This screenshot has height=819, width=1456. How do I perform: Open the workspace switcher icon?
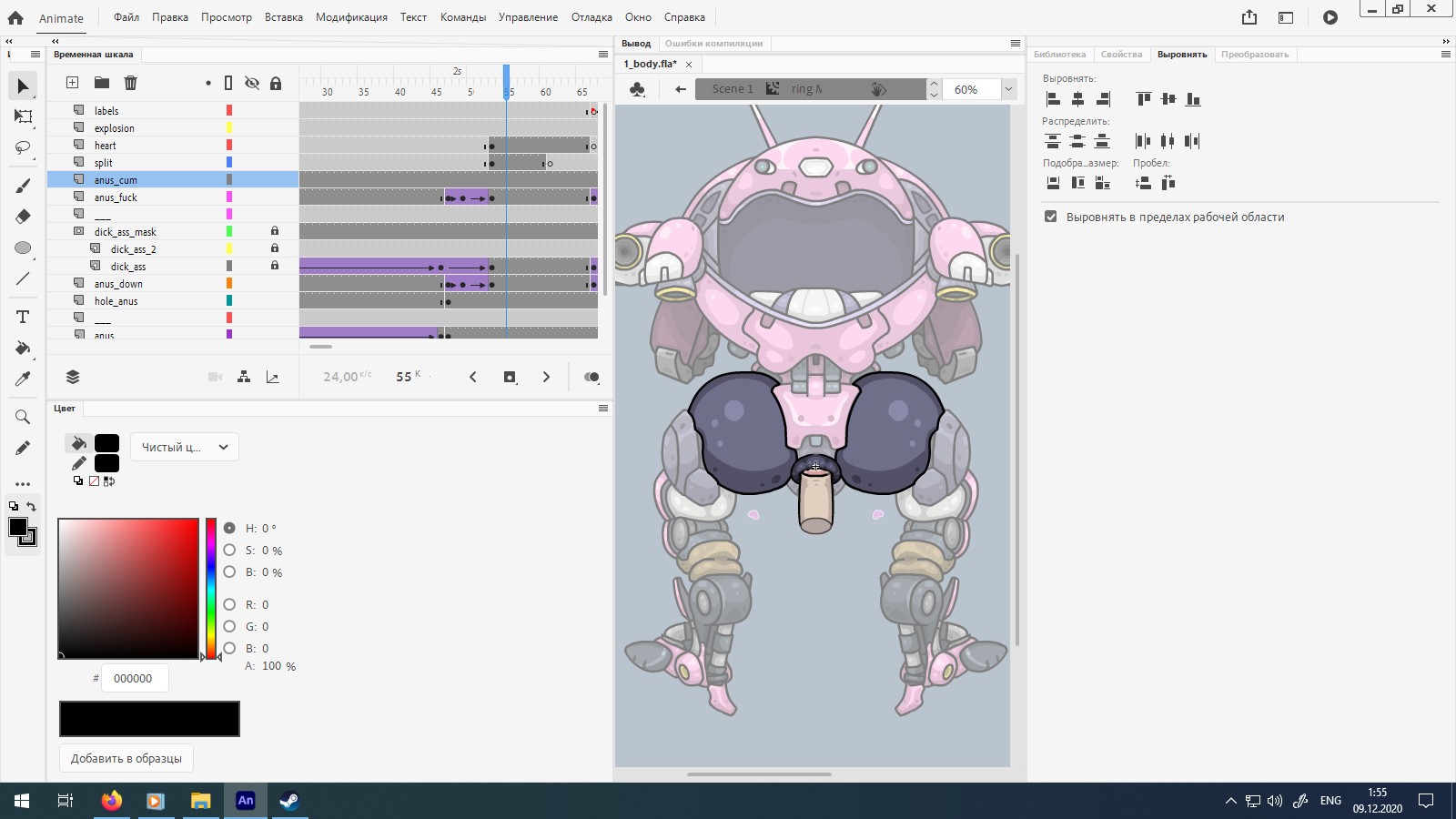[1286, 17]
